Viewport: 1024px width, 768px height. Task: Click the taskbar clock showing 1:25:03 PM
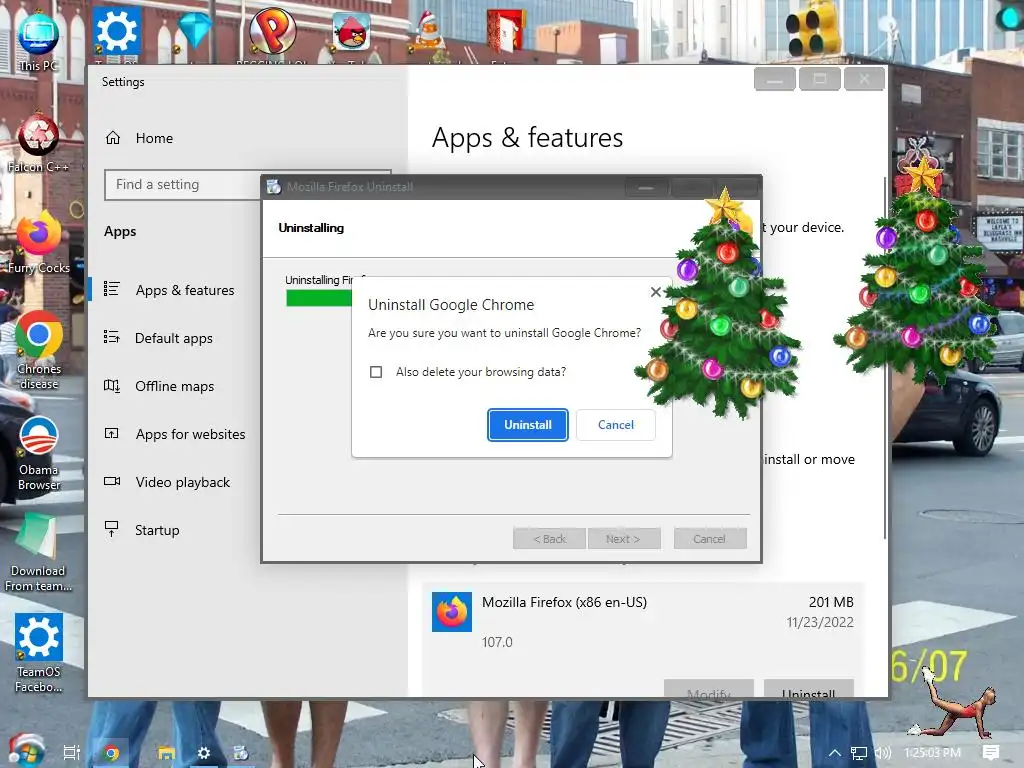pos(932,753)
